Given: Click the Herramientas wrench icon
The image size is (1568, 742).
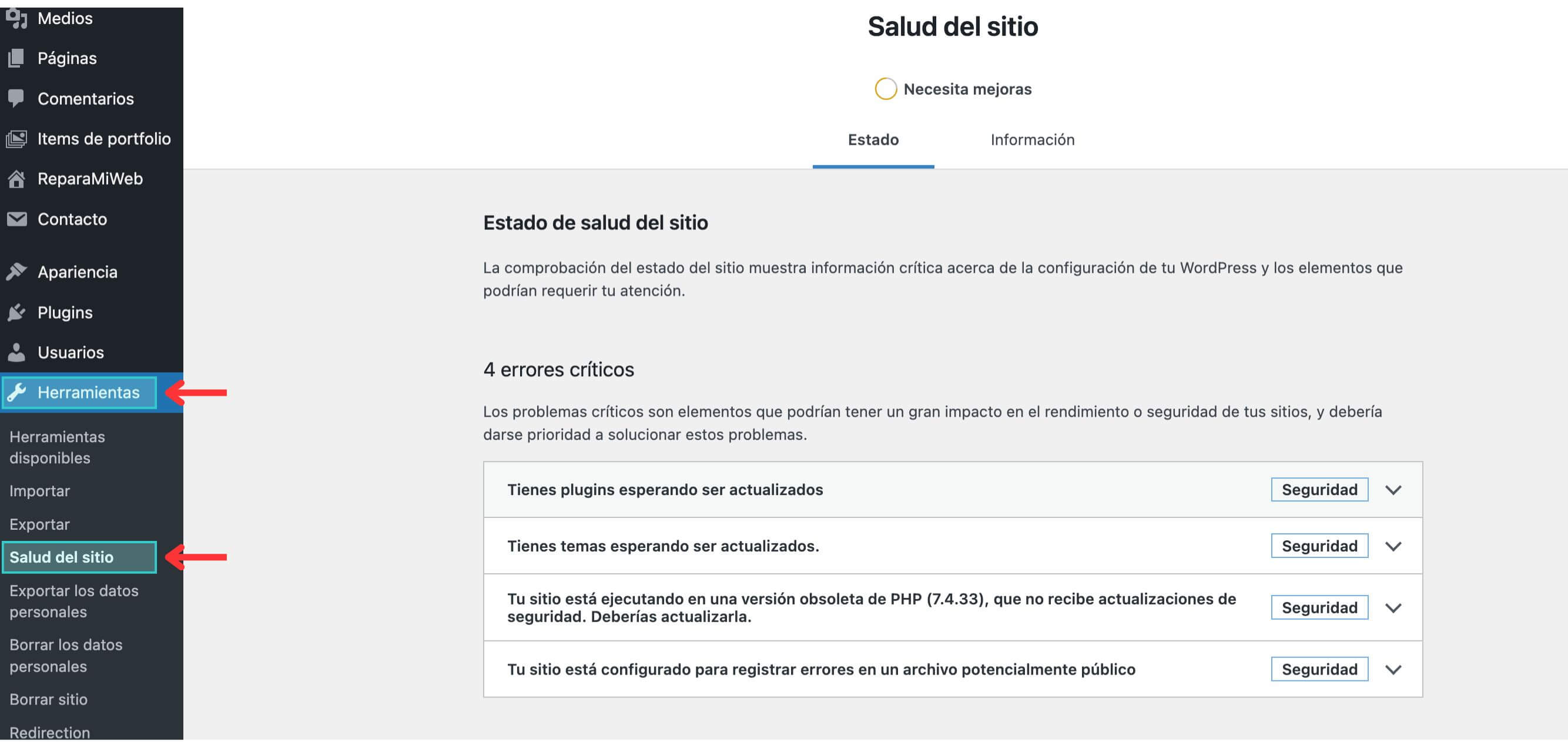Looking at the screenshot, I should pos(17,392).
